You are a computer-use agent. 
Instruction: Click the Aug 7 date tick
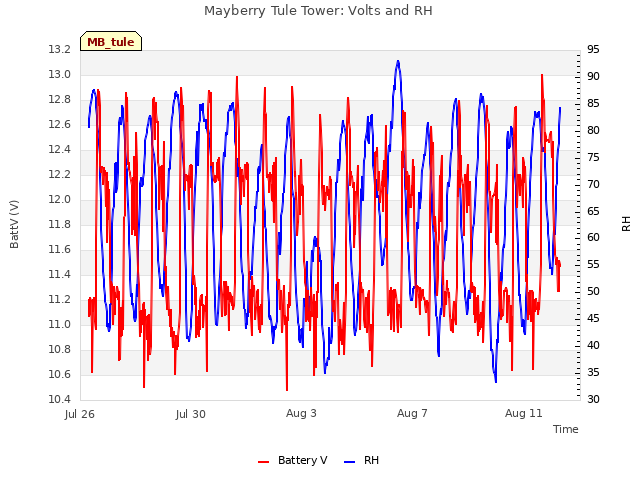click(412, 413)
